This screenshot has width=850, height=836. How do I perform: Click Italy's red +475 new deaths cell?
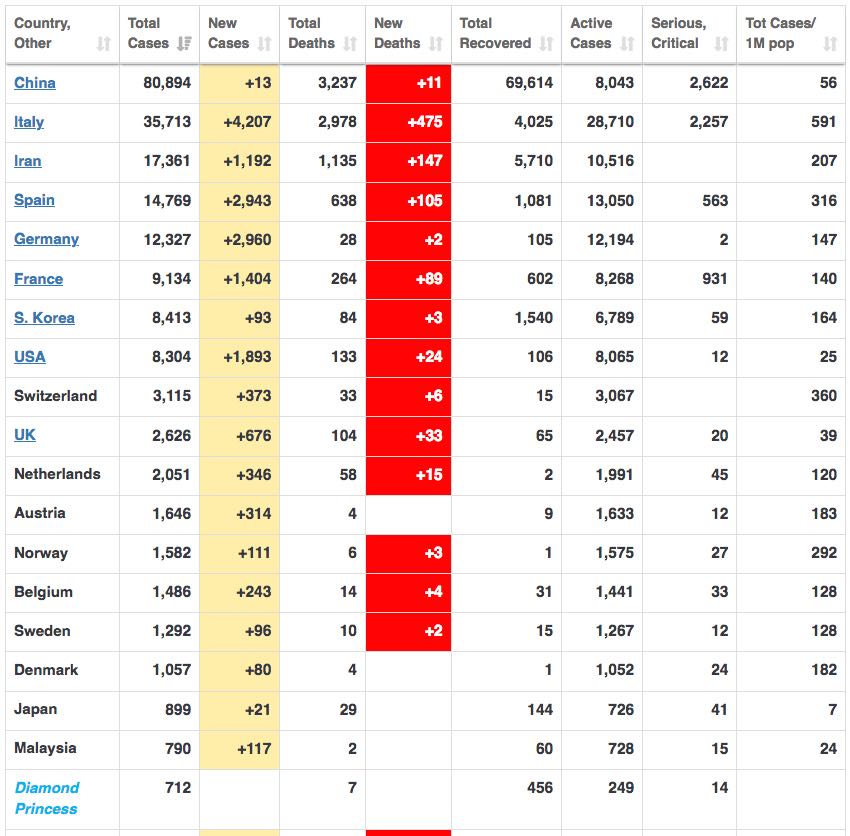pos(408,122)
